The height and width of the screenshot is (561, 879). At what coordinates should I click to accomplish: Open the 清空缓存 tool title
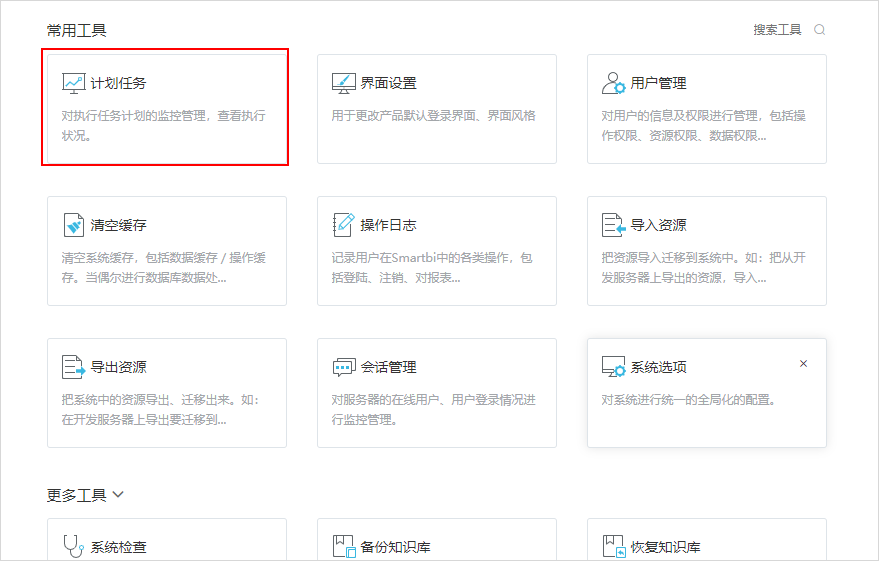click(118, 225)
